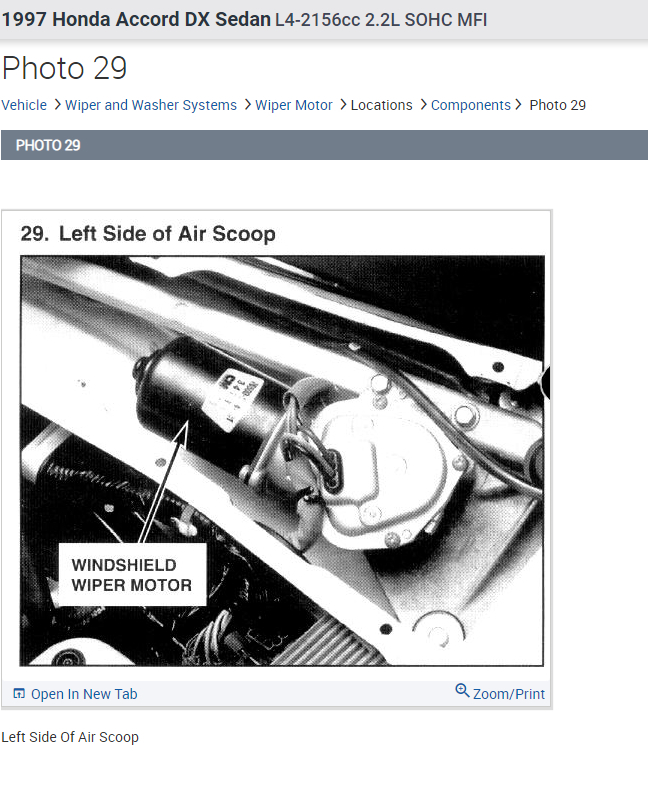Screen dimensions: 648x800
Task: Click the Zoom/Print magnifier icon
Action: pos(462,690)
